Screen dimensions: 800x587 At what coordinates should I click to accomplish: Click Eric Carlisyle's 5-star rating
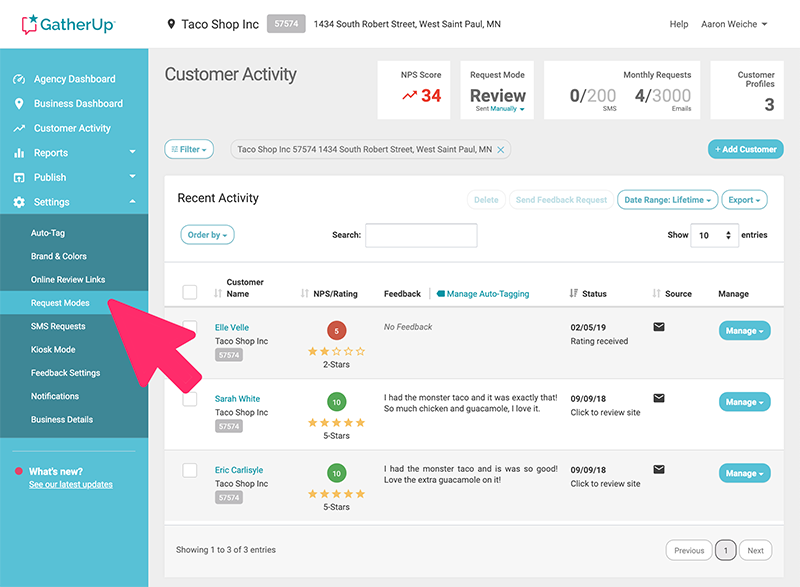click(x=336, y=494)
